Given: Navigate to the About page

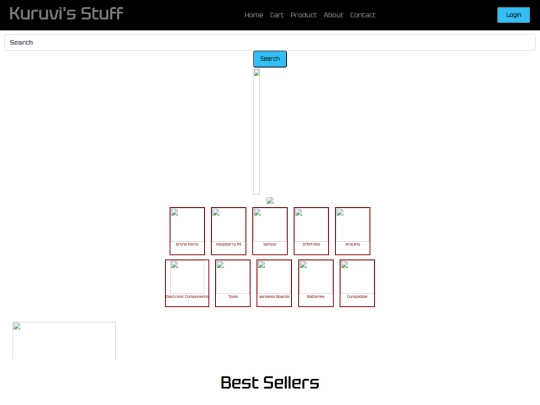Looking at the screenshot, I should pyautogui.click(x=333, y=15).
